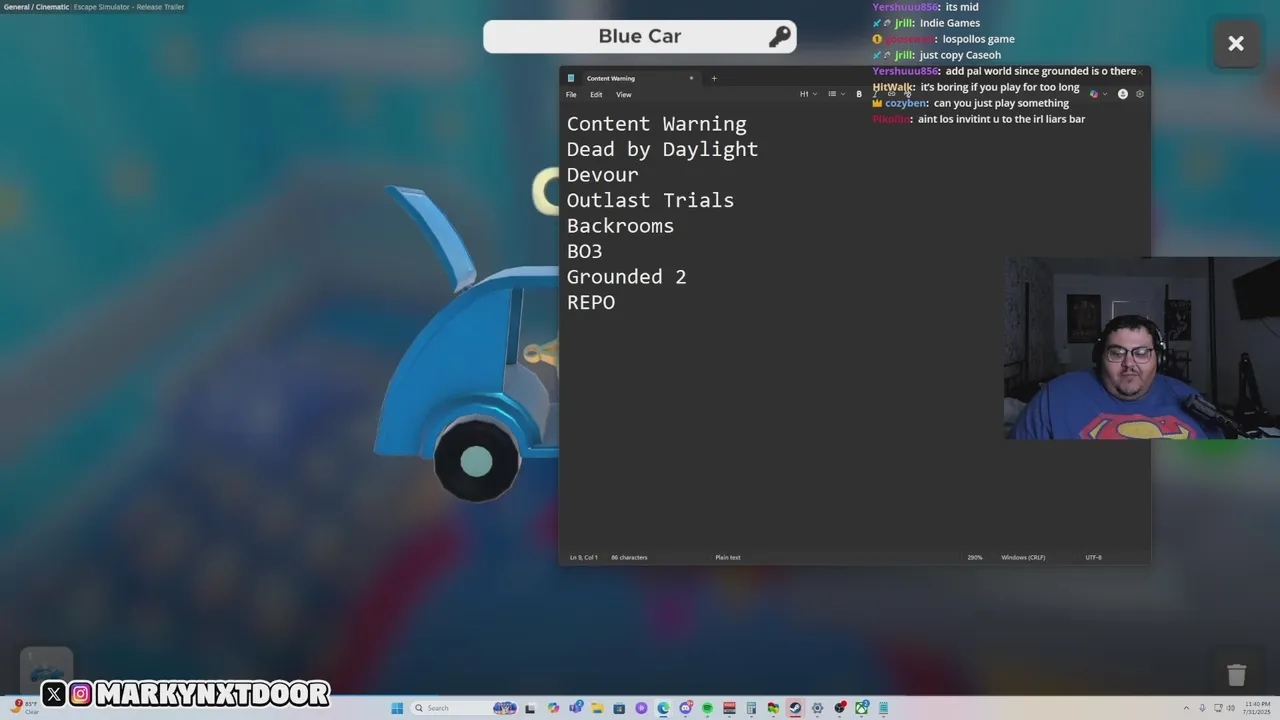Click the '86 characters' status entry
The width and height of the screenshot is (1280, 720).
tap(629, 557)
